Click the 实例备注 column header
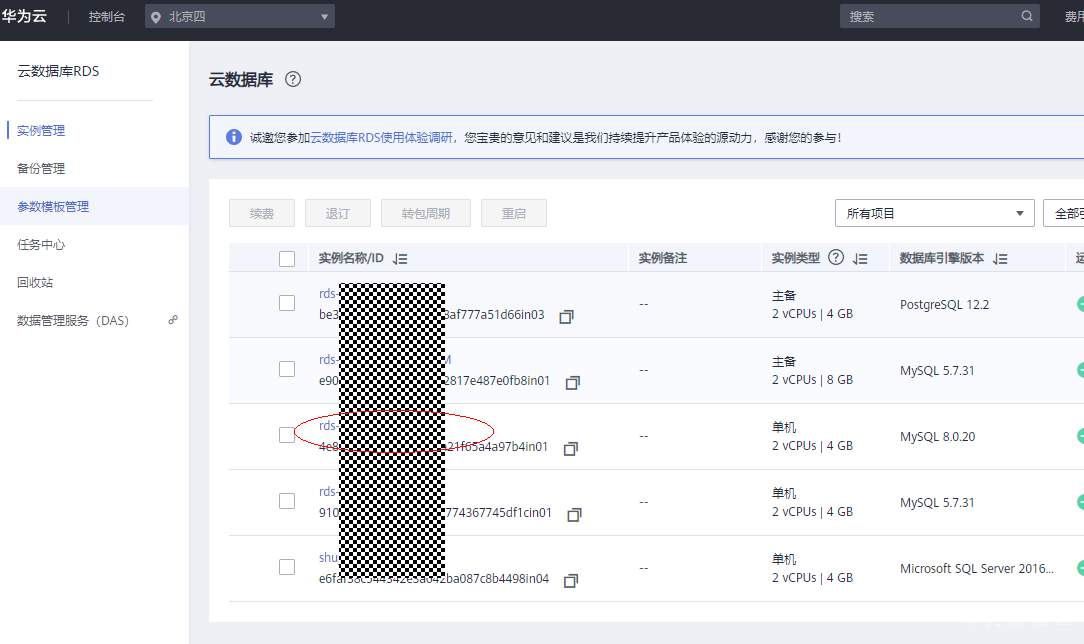Viewport: 1084px width, 644px height. point(662,258)
